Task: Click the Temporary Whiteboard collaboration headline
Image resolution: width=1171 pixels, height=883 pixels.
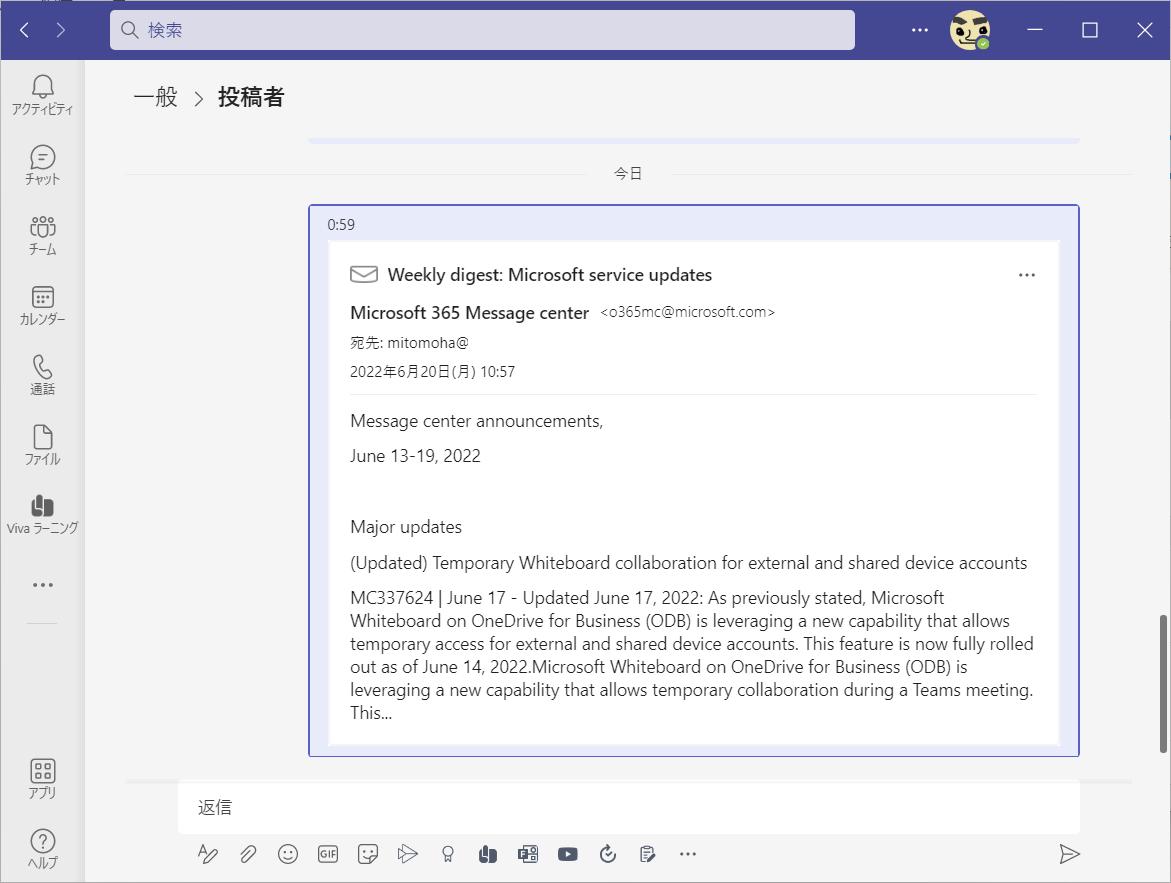Action: coord(689,563)
